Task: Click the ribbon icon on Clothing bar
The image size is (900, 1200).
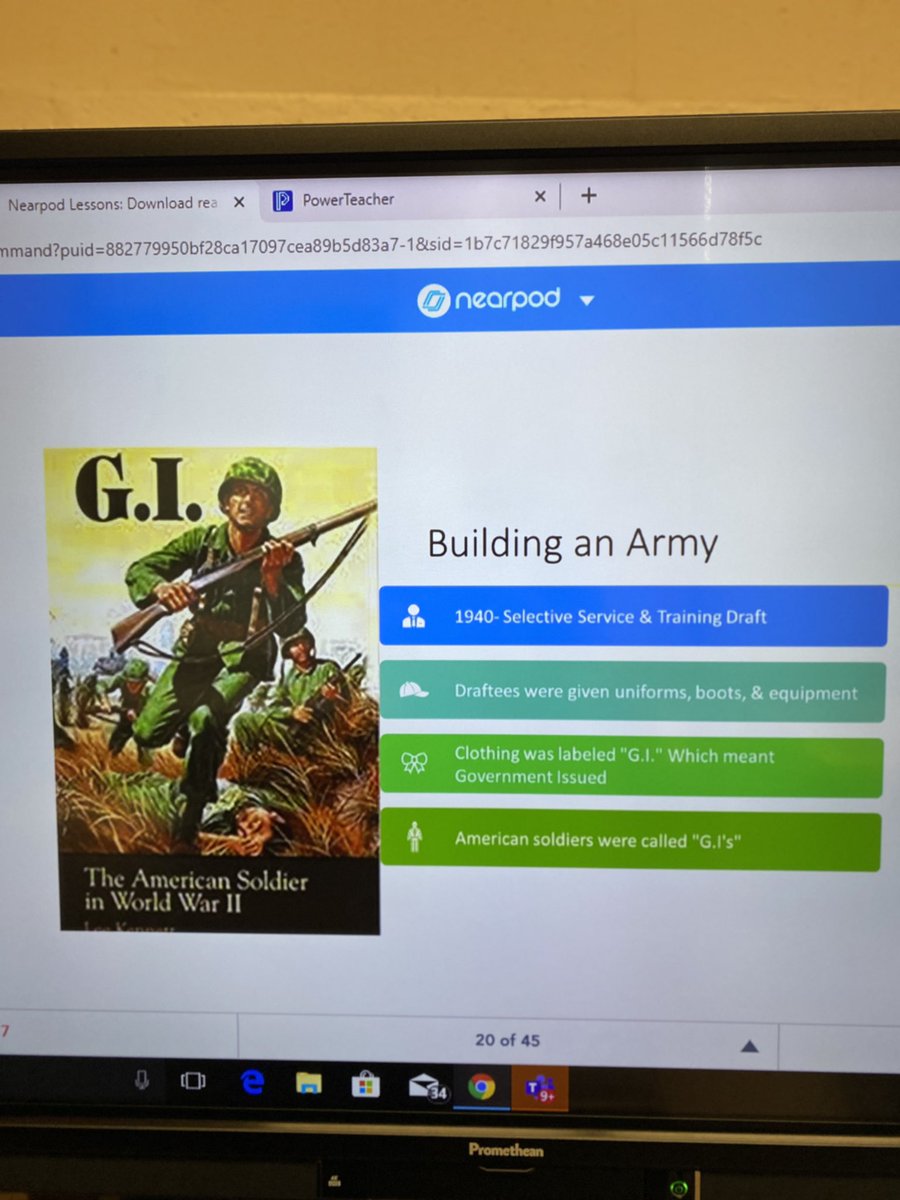Action: (x=414, y=765)
